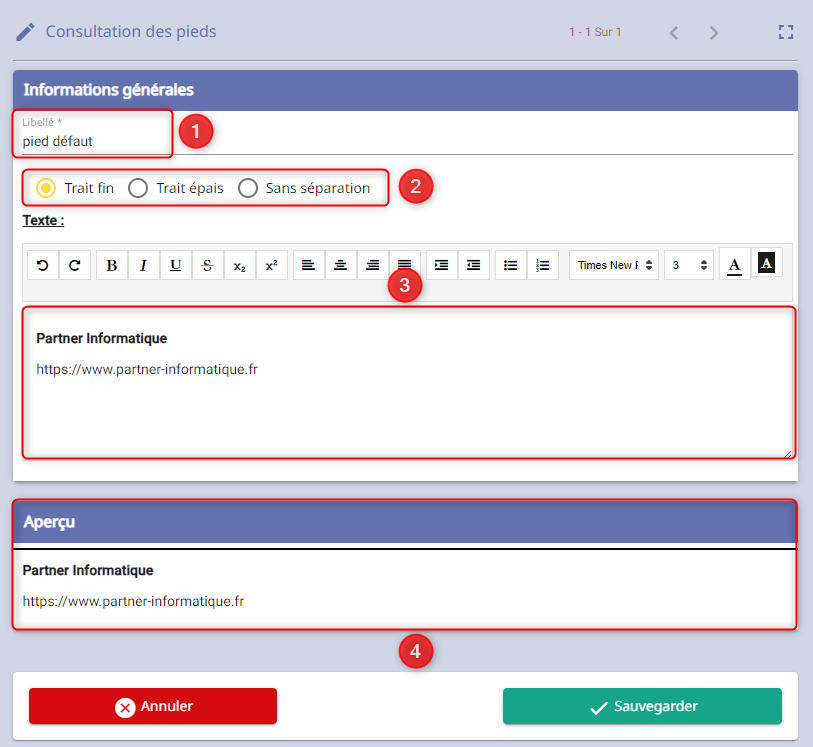Pick the text color (underlined A)
The width and height of the screenshot is (813, 747).
point(735,265)
